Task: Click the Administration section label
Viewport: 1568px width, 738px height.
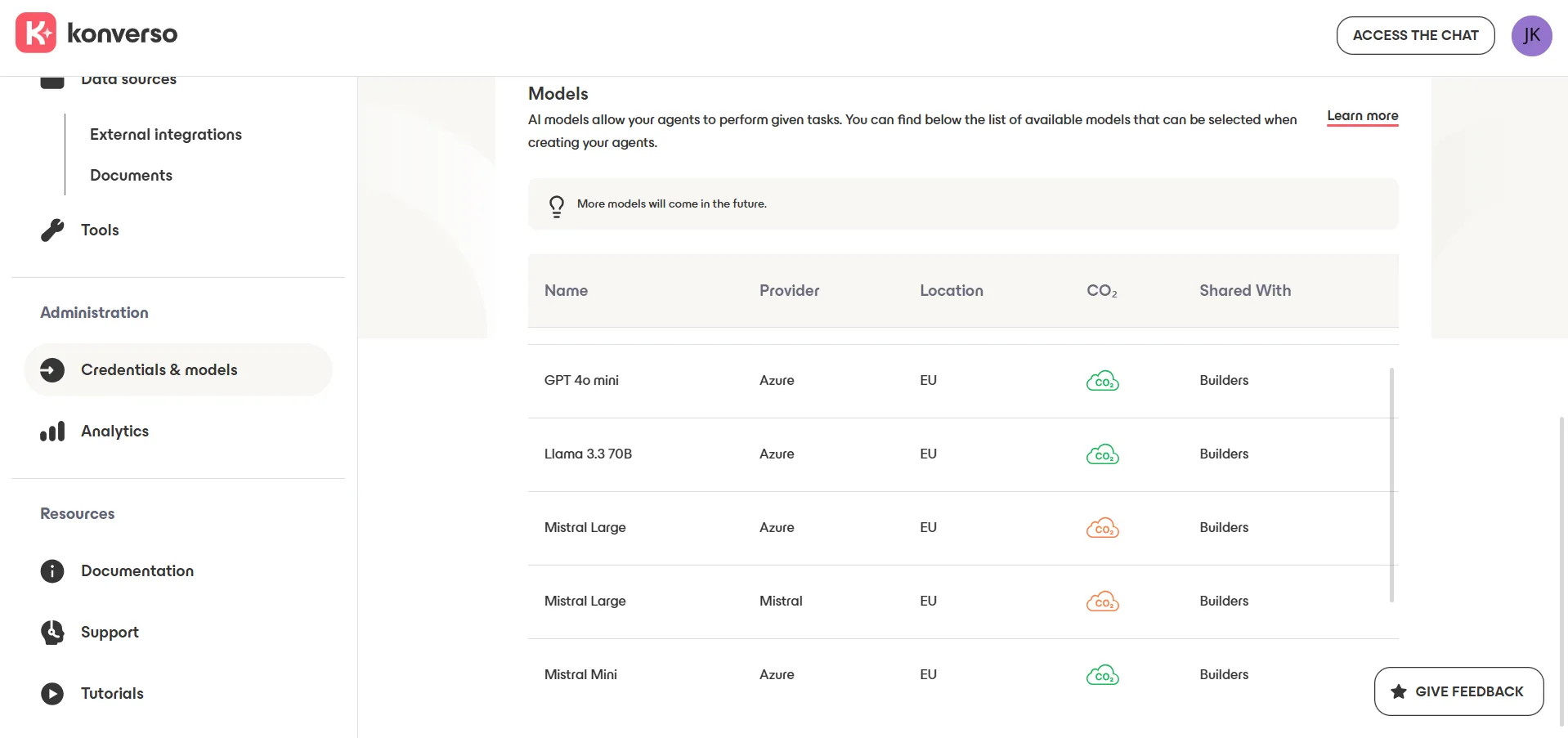Action: [94, 313]
